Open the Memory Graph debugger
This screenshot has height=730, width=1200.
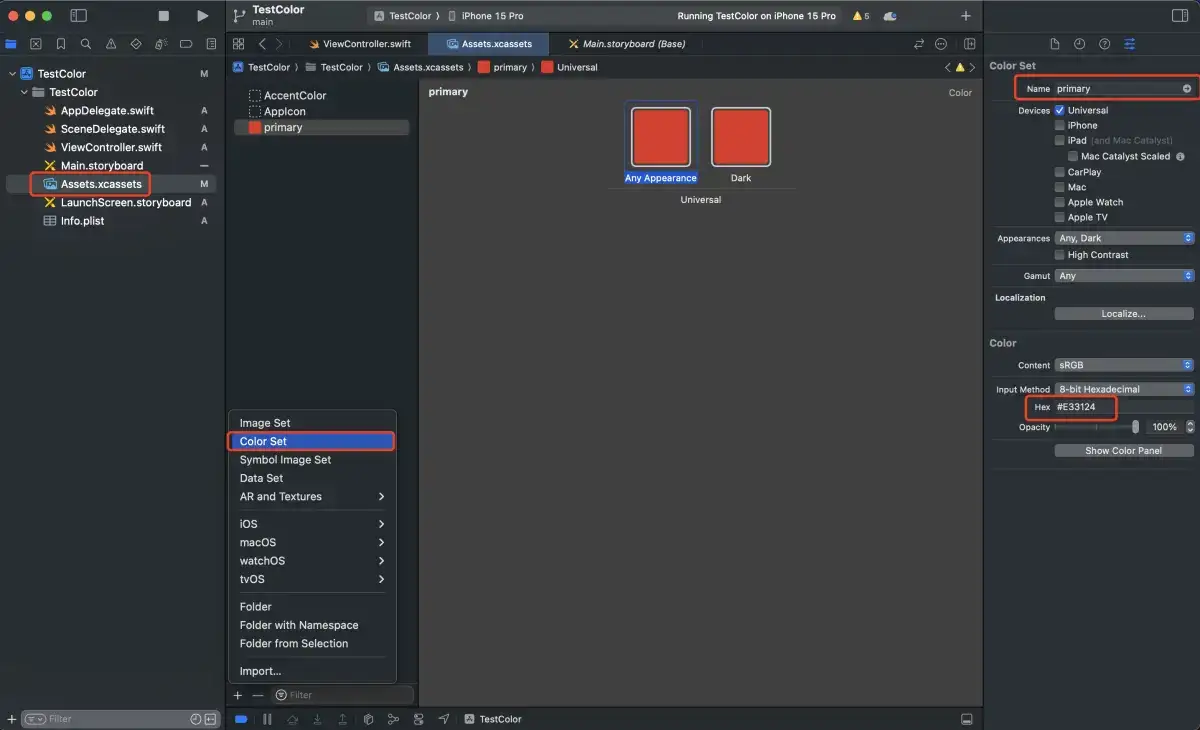click(x=394, y=718)
